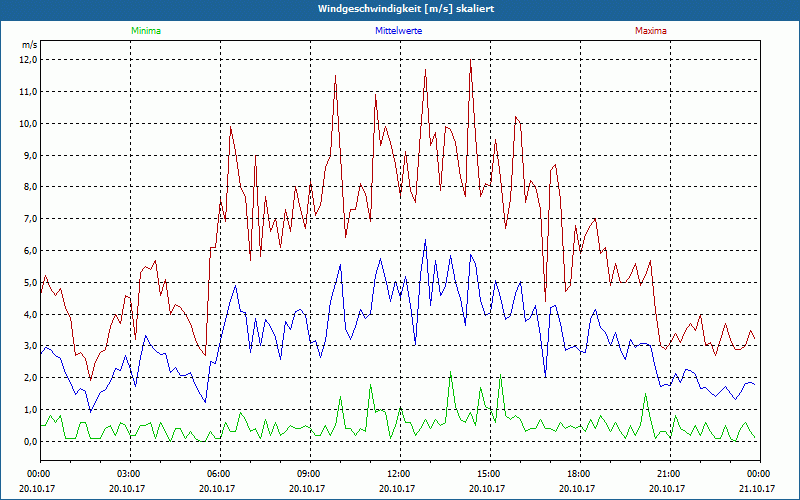Click the 03:00 time axis label
The image size is (800, 500).
pyautogui.click(x=131, y=474)
